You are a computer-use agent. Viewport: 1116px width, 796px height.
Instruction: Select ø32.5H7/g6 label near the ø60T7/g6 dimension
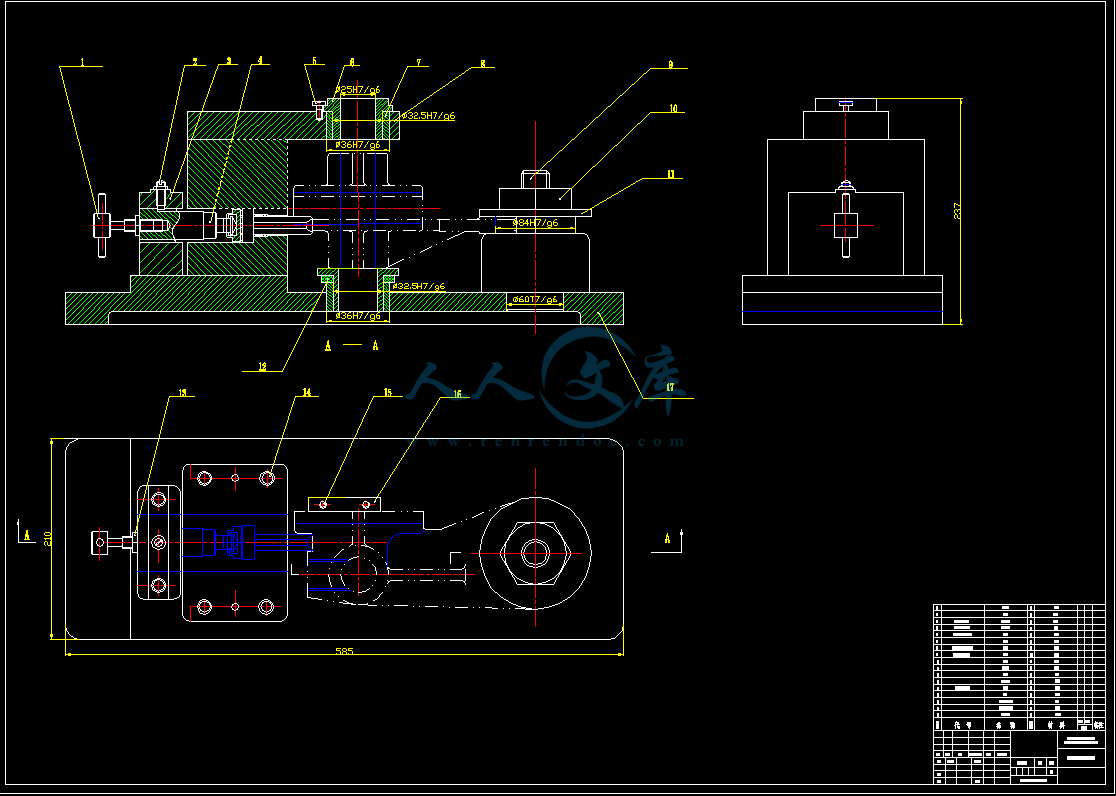pos(418,286)
